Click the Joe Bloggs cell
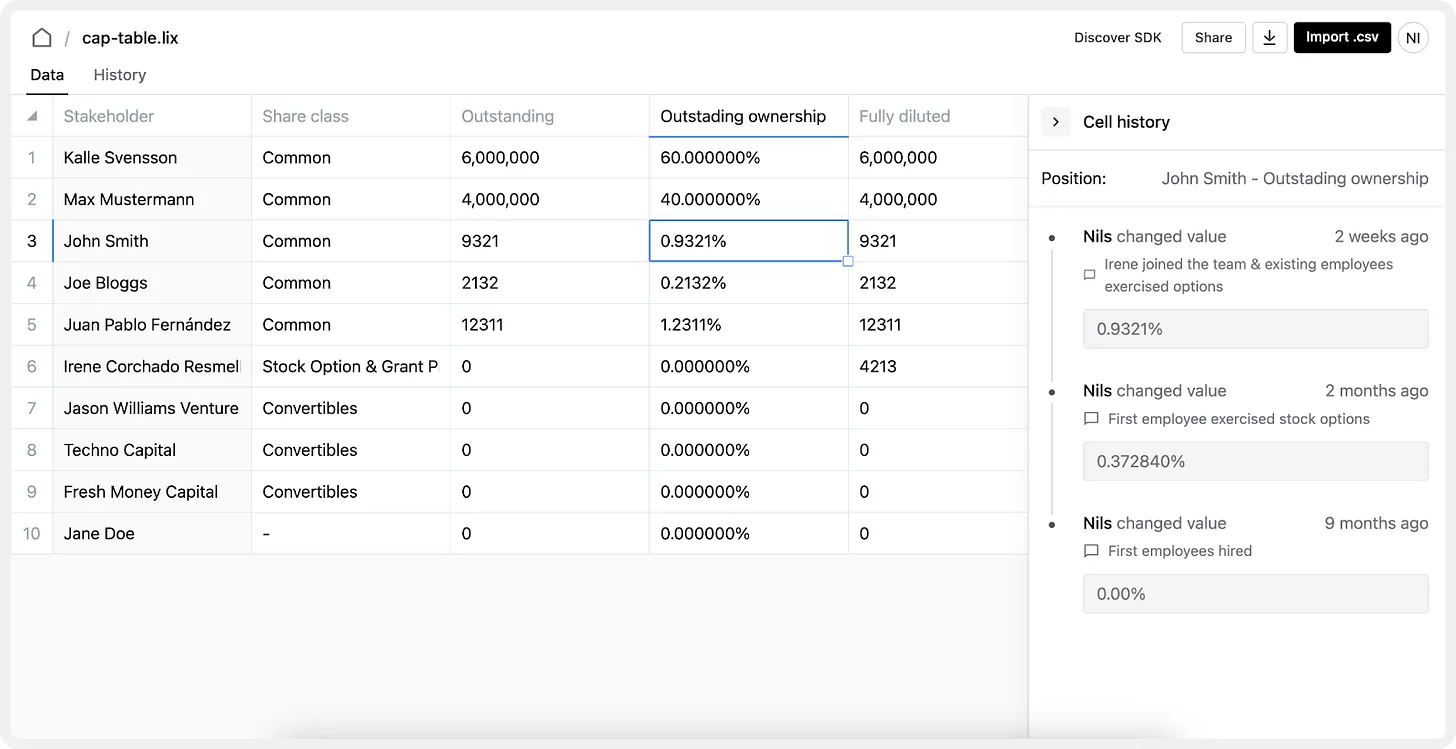Viewport: 1456px width, 749px height. (152, 283)
